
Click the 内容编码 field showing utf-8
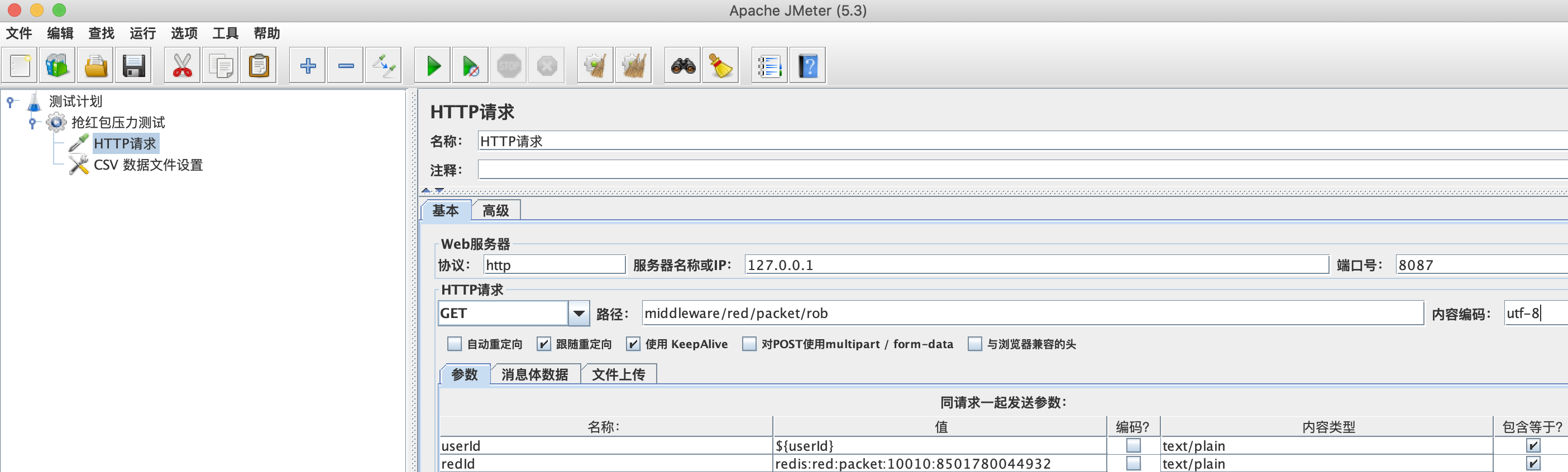1536,313
